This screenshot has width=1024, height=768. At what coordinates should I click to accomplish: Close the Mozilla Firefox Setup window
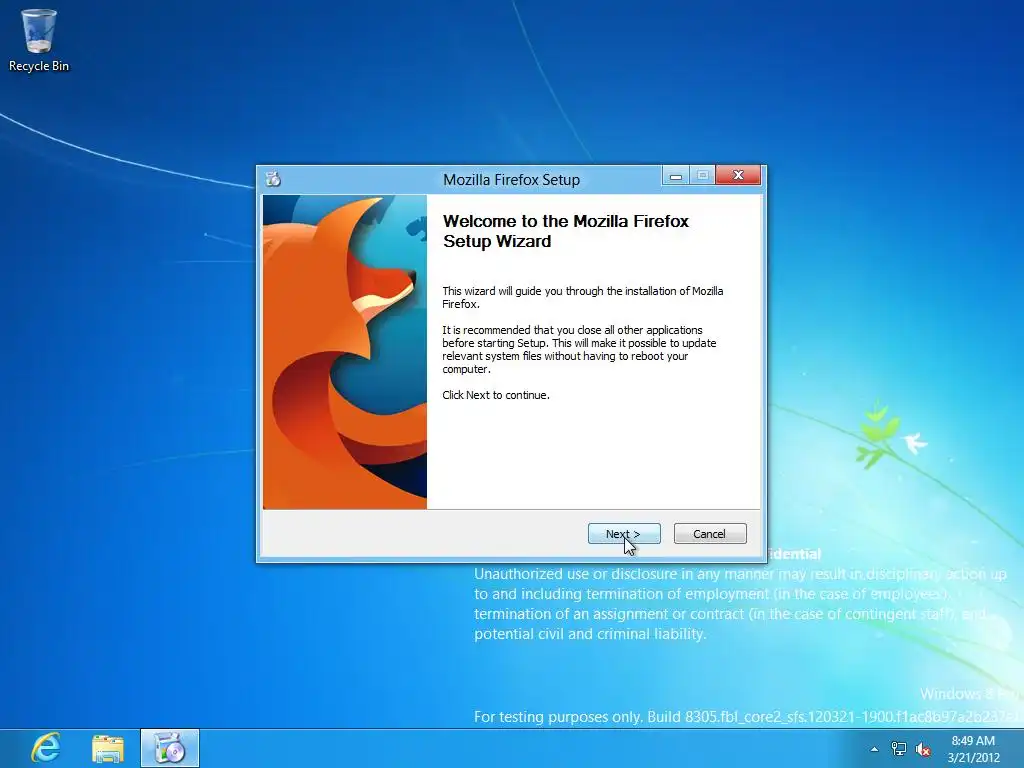(x=738, y=175)
